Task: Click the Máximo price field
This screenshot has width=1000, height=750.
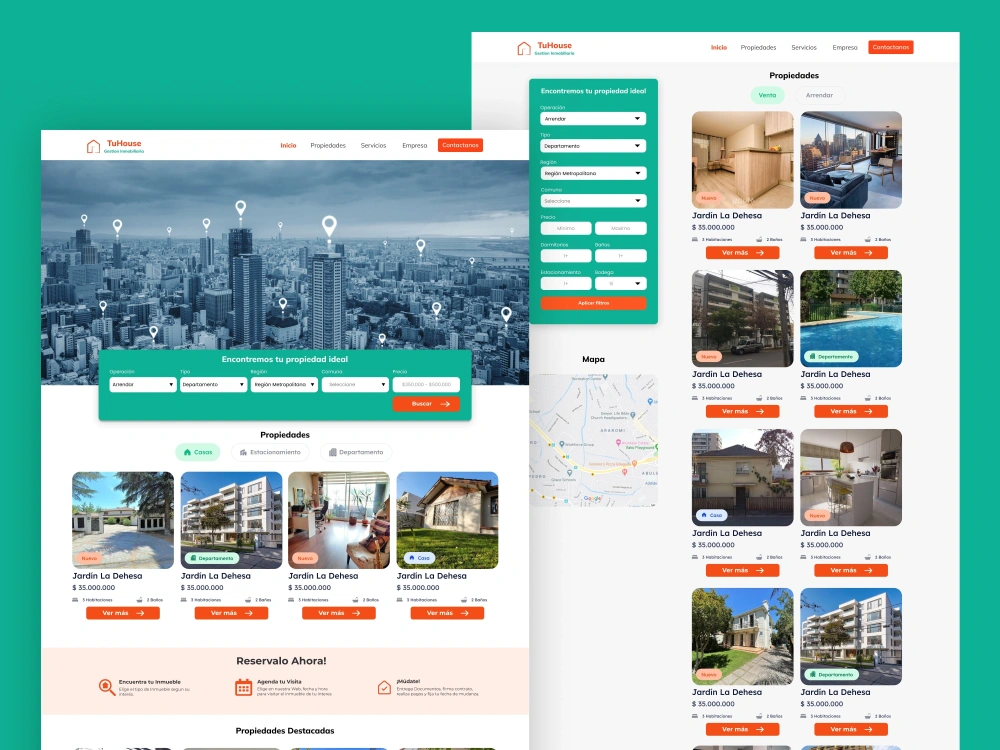Action: 621,228
